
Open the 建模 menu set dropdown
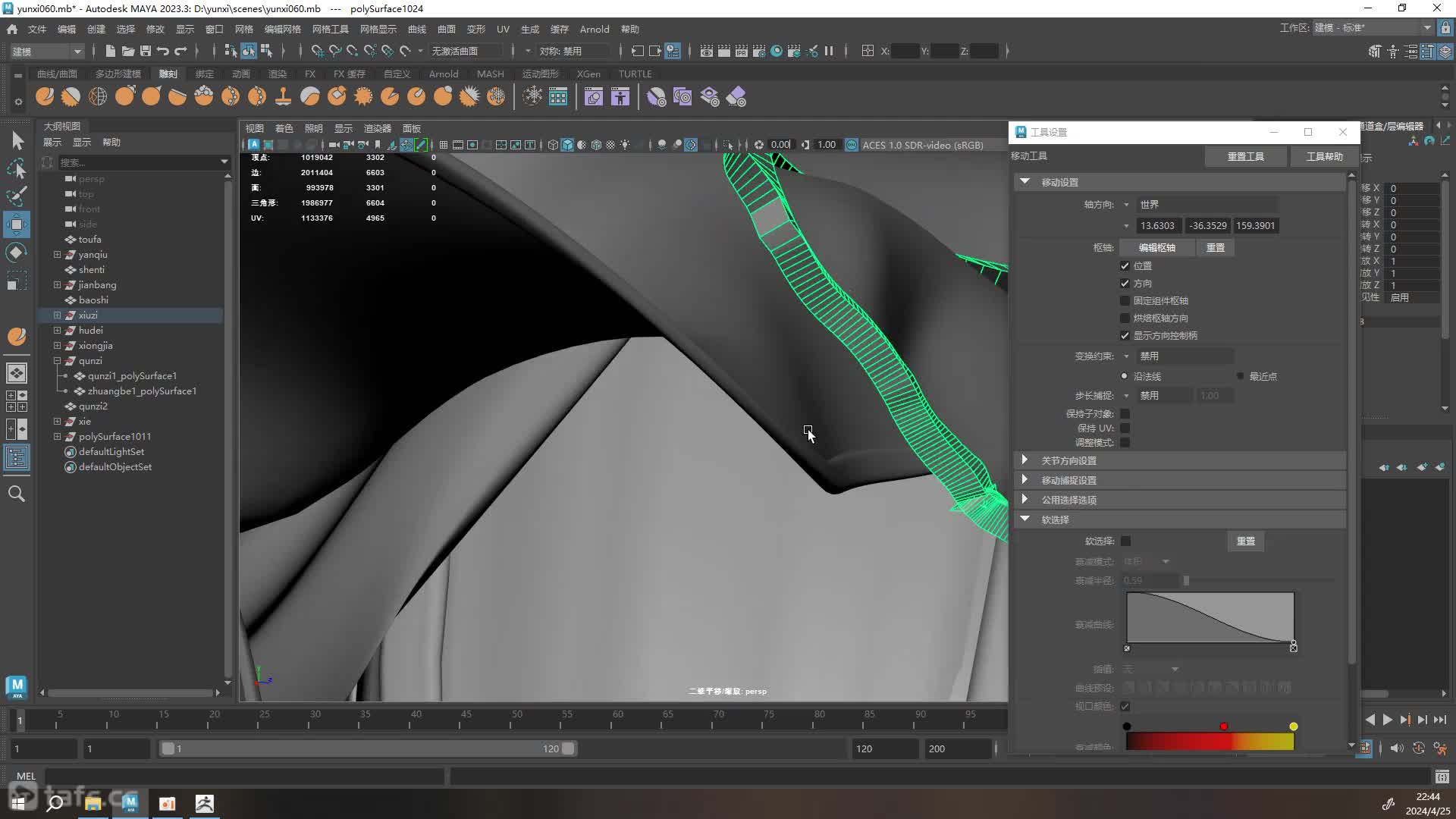[x=47, y=52]
